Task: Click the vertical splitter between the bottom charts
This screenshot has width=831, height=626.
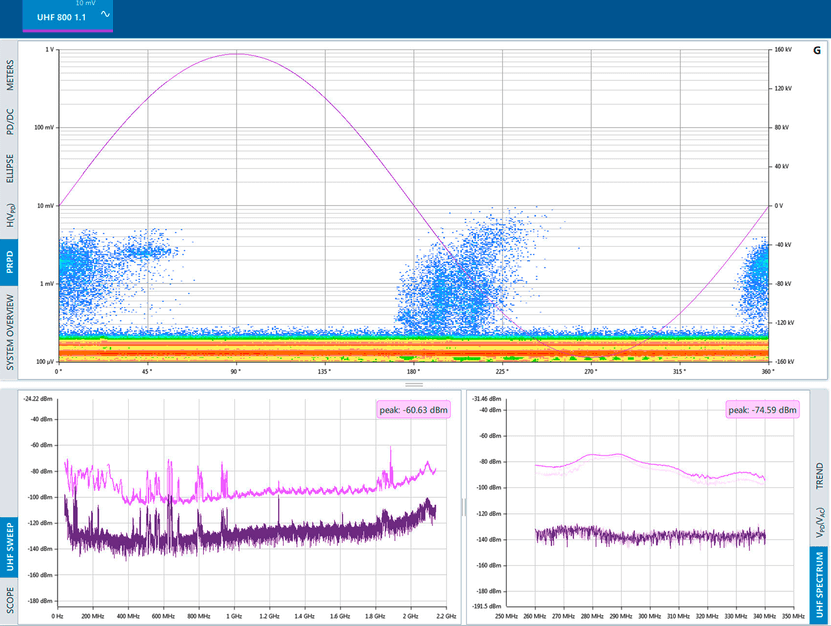Action: pyautogui.click(x=463, y=507)
